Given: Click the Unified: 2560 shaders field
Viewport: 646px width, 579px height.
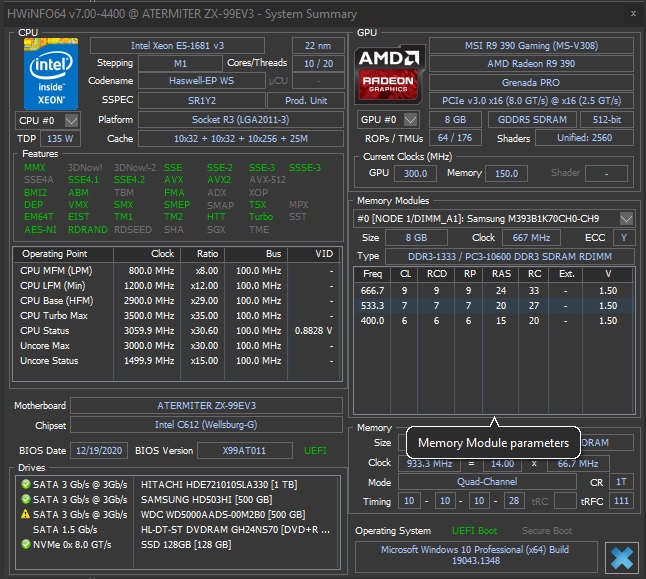Looking at the screenshot, I should click(x=584, y=138).
